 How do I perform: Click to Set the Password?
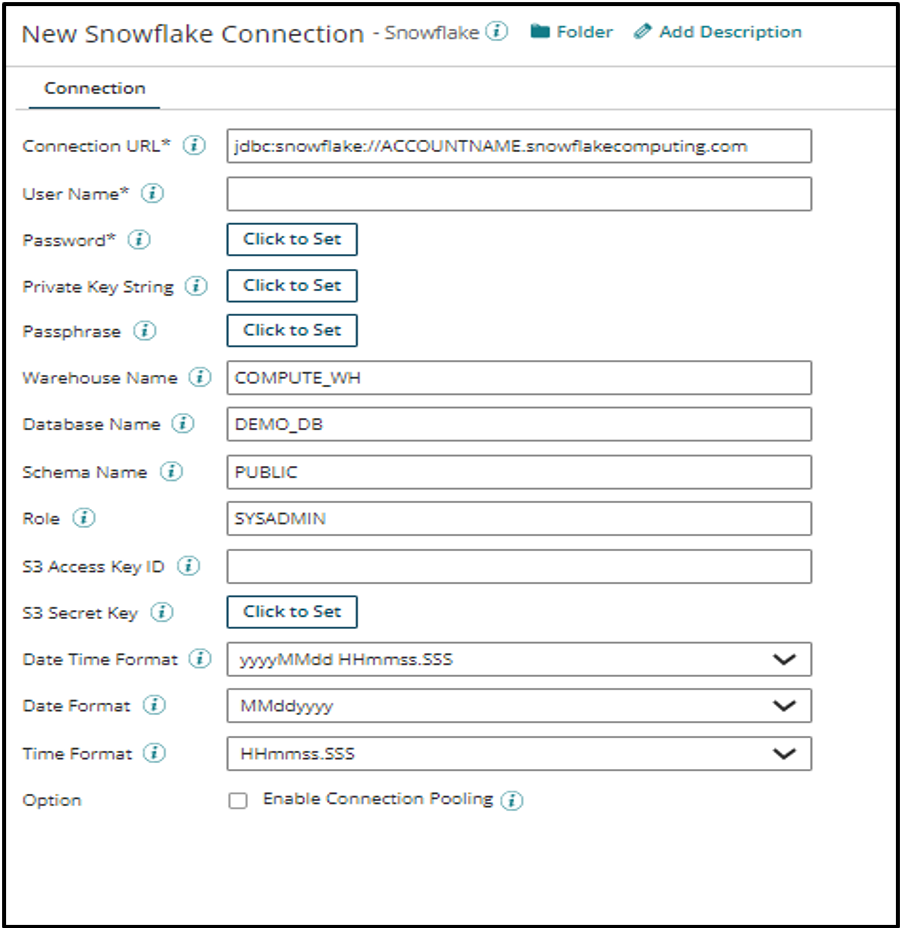pos(292,240)
